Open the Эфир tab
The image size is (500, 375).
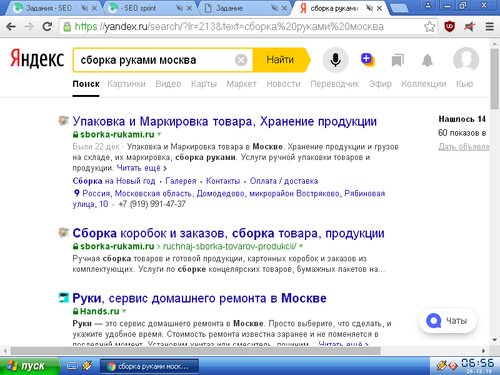[x=380, y=84]
